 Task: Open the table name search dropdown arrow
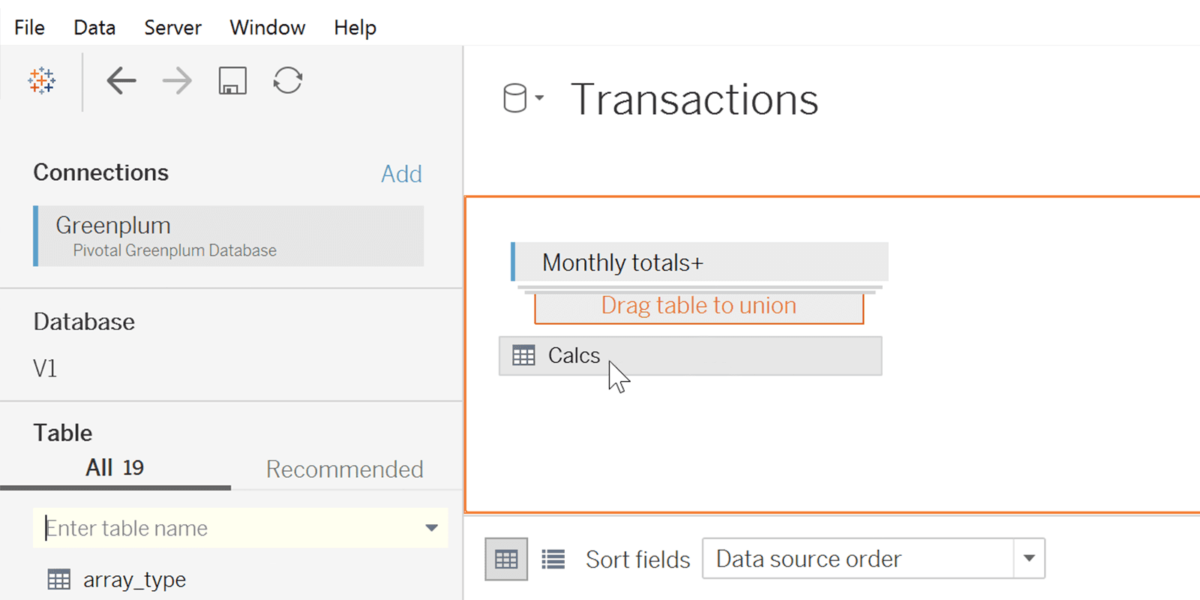point(431,528)
